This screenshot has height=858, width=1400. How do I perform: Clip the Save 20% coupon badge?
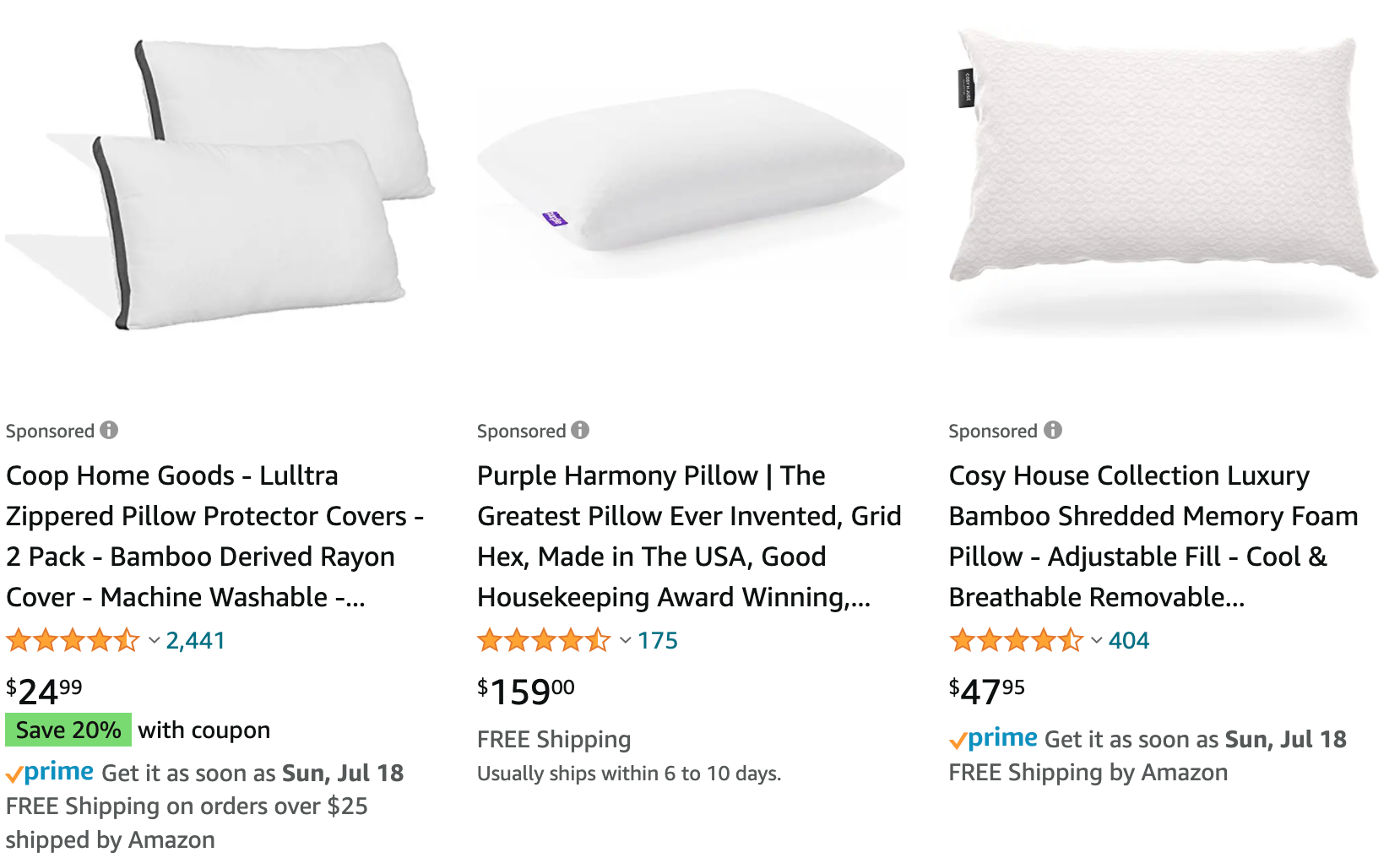[68, 730]
